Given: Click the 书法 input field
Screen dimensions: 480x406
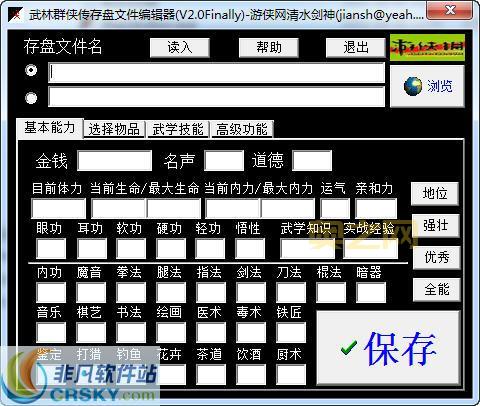Looking at the screenshot, I should pos(131,333).
